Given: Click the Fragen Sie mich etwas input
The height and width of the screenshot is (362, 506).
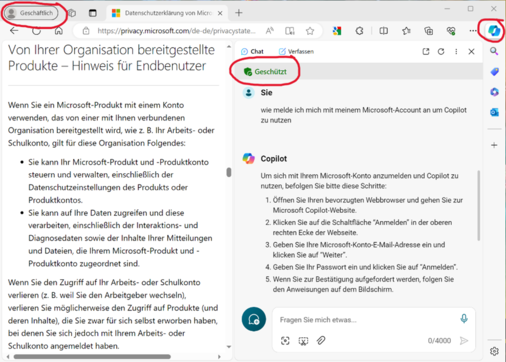Looking at the screenshot, I should (367, 320).
